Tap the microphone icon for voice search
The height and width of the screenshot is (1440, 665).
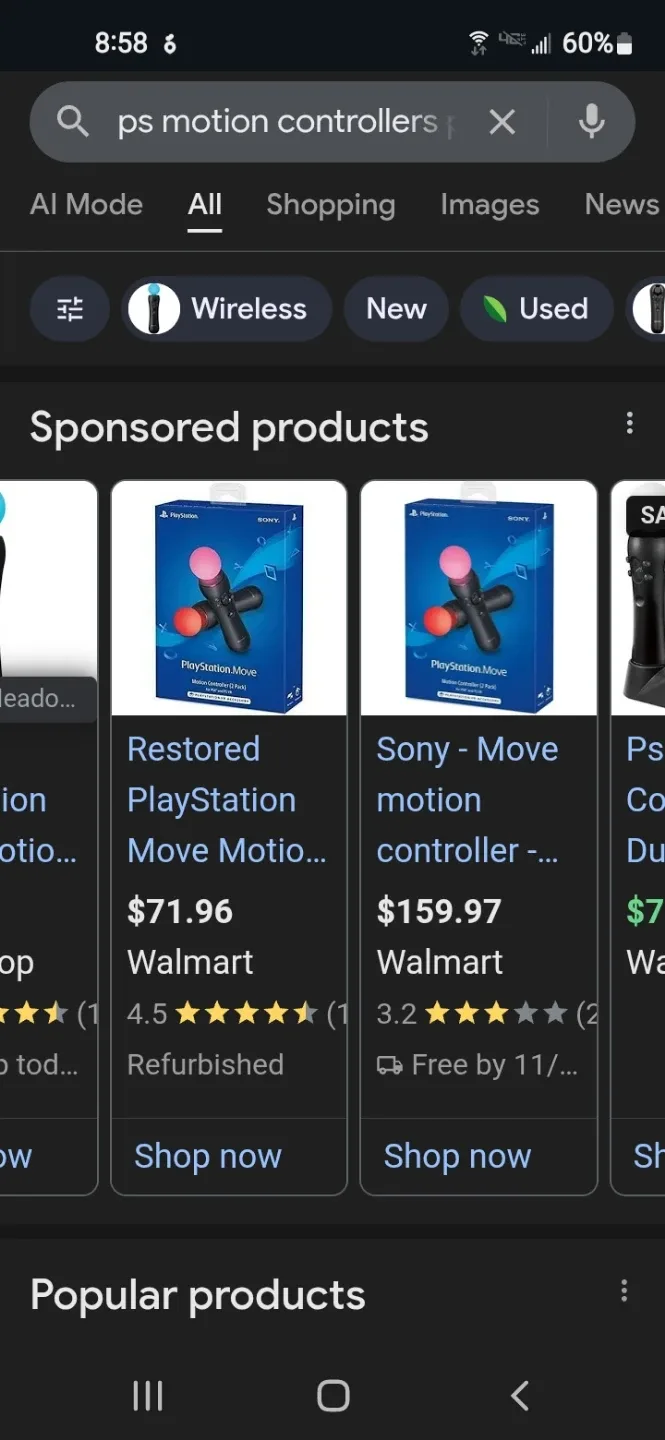(x=591, y=121)
